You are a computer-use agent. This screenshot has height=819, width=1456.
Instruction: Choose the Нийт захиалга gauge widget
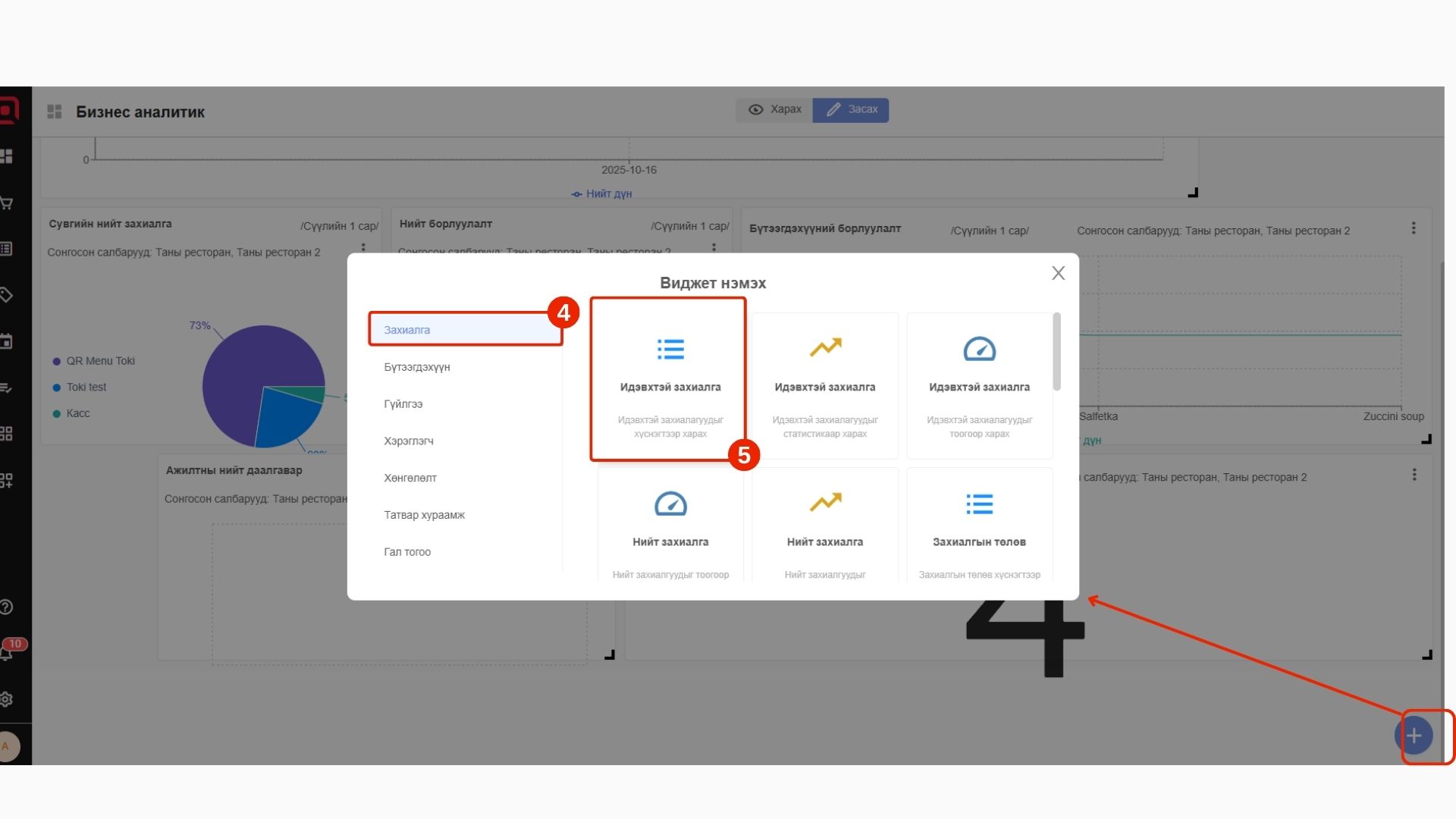tap(670, 525)
